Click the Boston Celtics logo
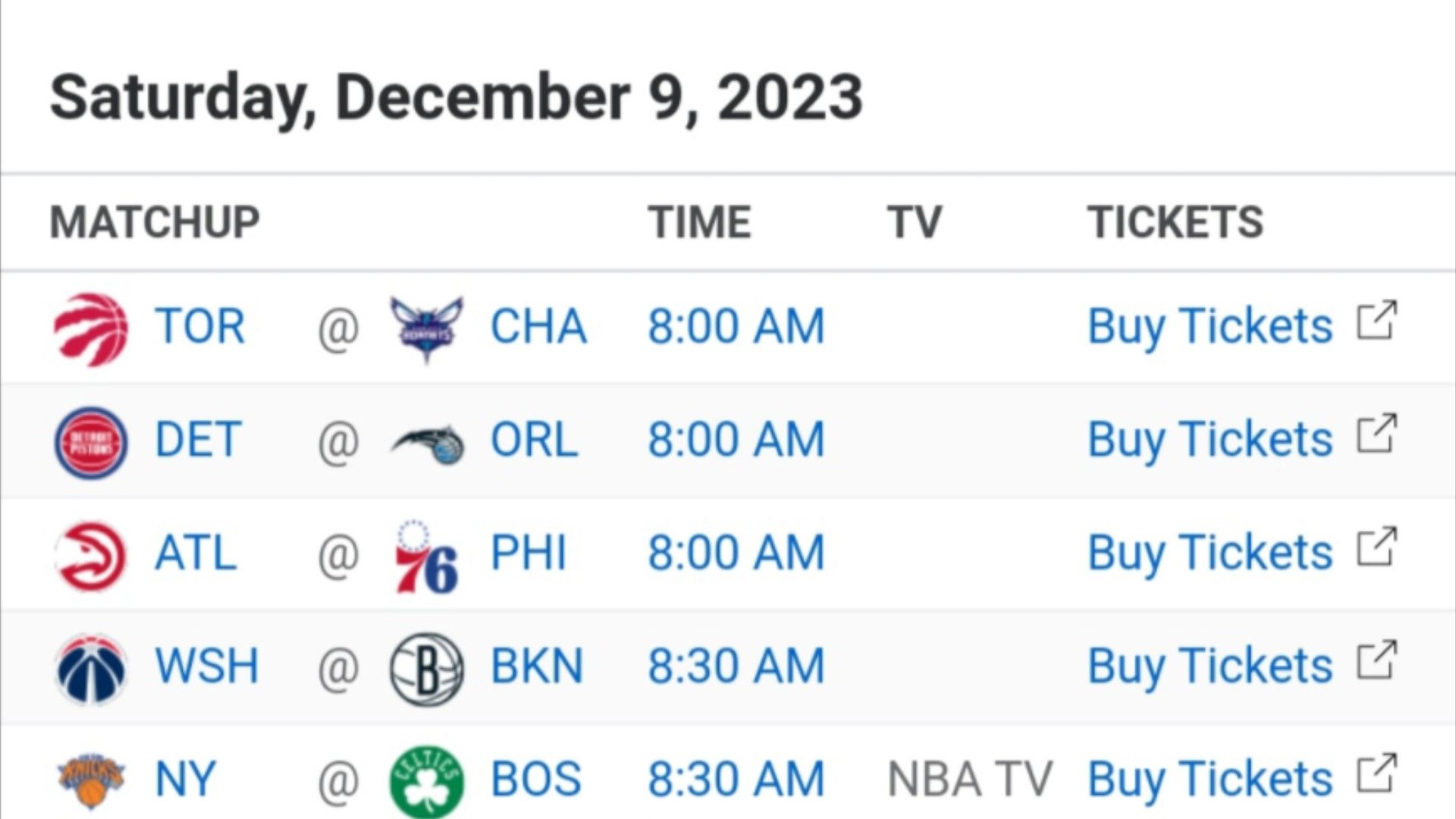The width and height of the screenshot is (1456, 819). pyautogui.click(x=427, y=782)
